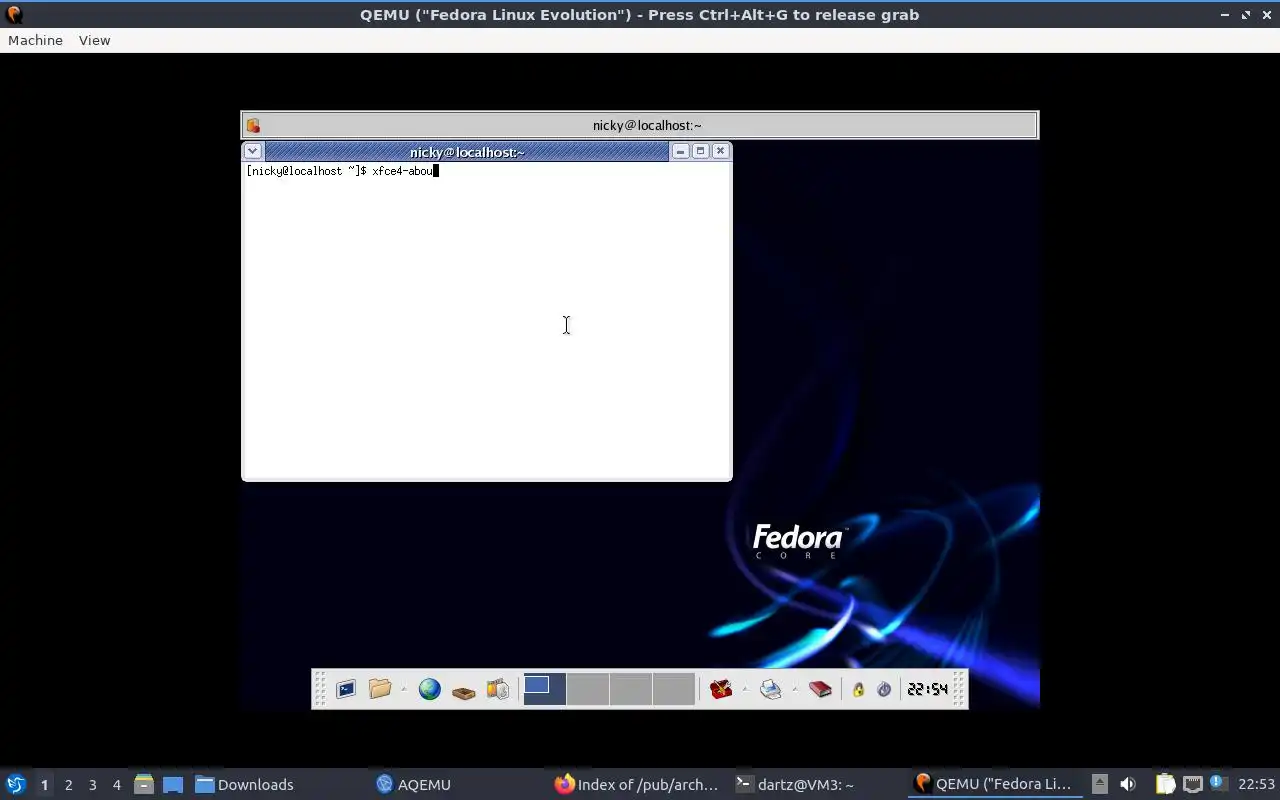Expand the printer launcher menu arrow
Viewport: 1280px width, 800px height.
(795, 689)
